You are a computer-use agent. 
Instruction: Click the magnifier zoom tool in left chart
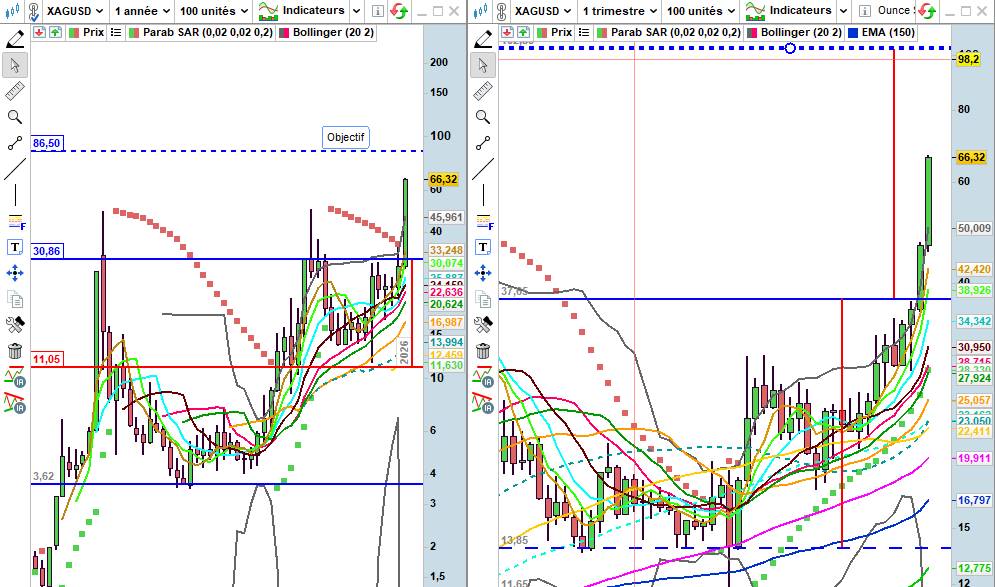(x=15, y=118)
